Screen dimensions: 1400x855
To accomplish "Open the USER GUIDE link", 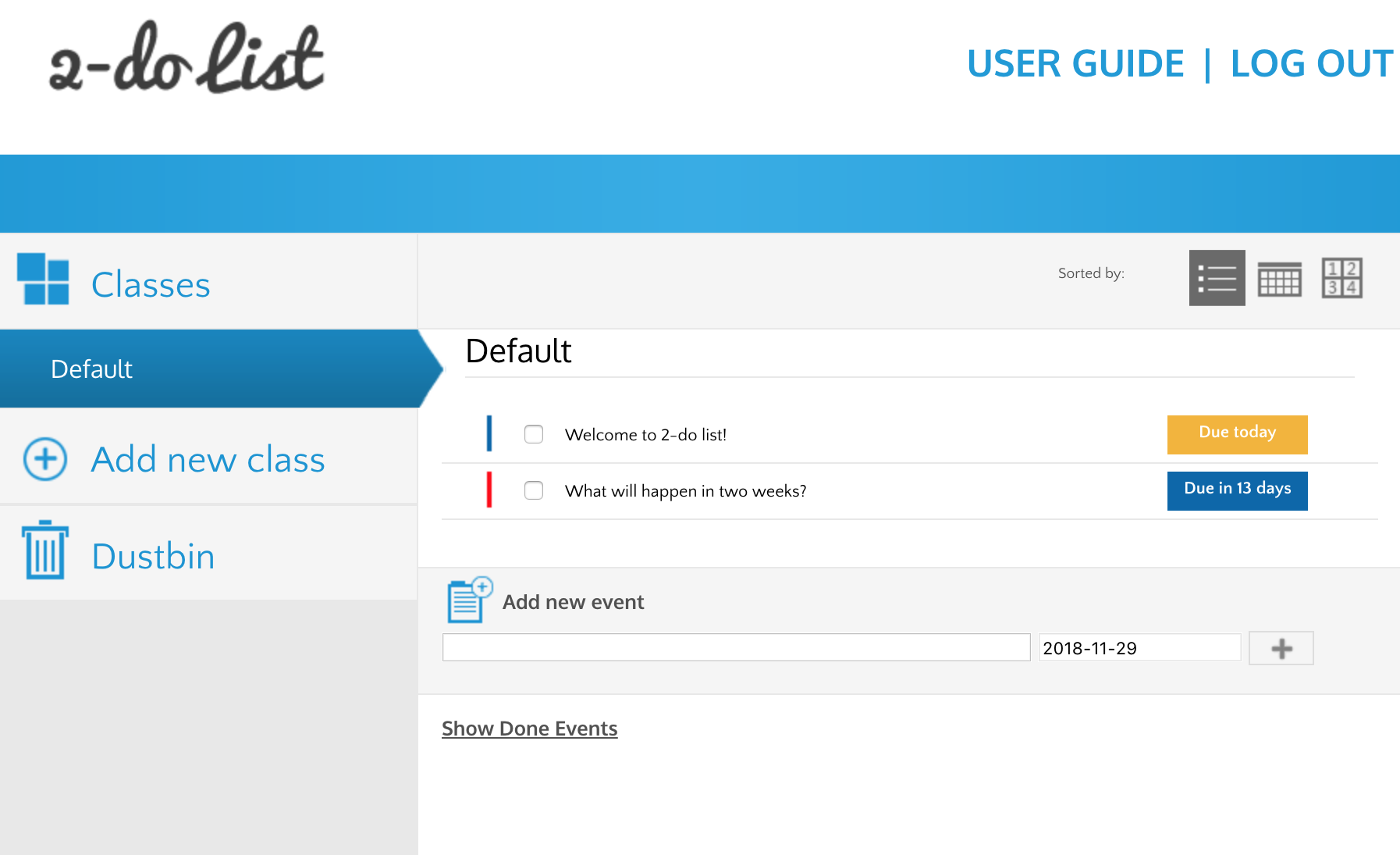I will [1075, 64].
